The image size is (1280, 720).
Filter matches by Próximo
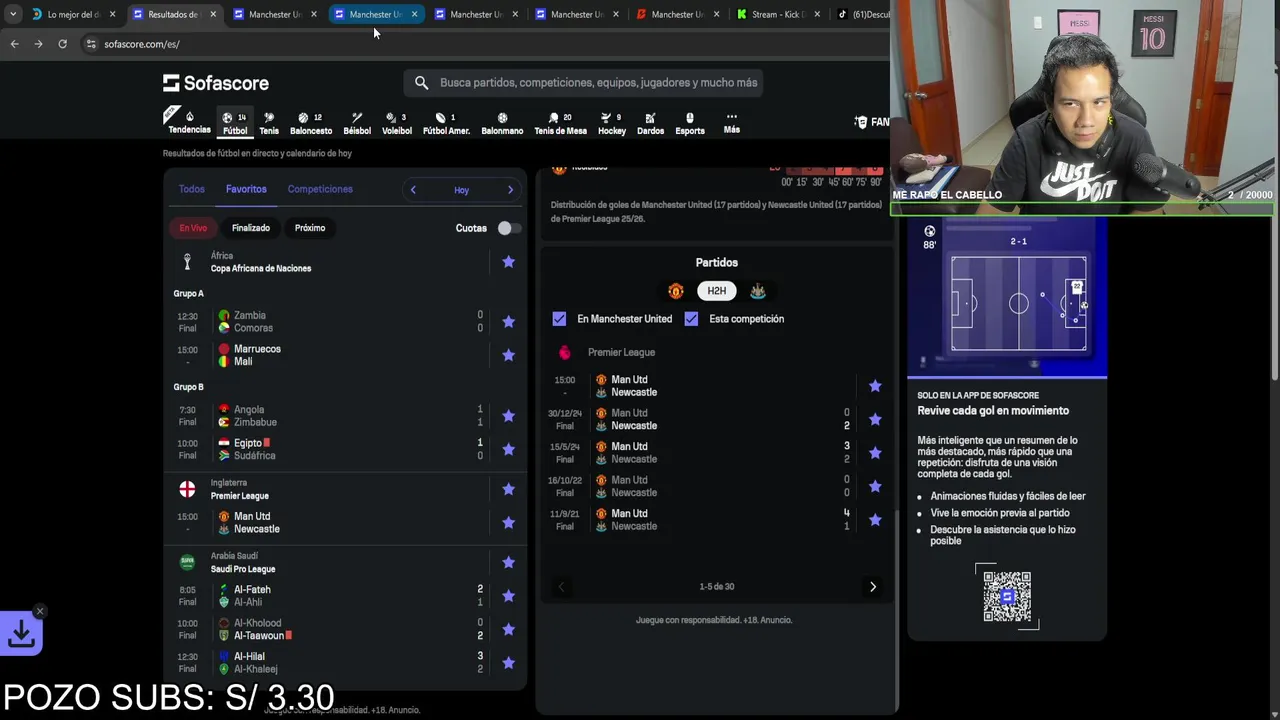(310, 228)
